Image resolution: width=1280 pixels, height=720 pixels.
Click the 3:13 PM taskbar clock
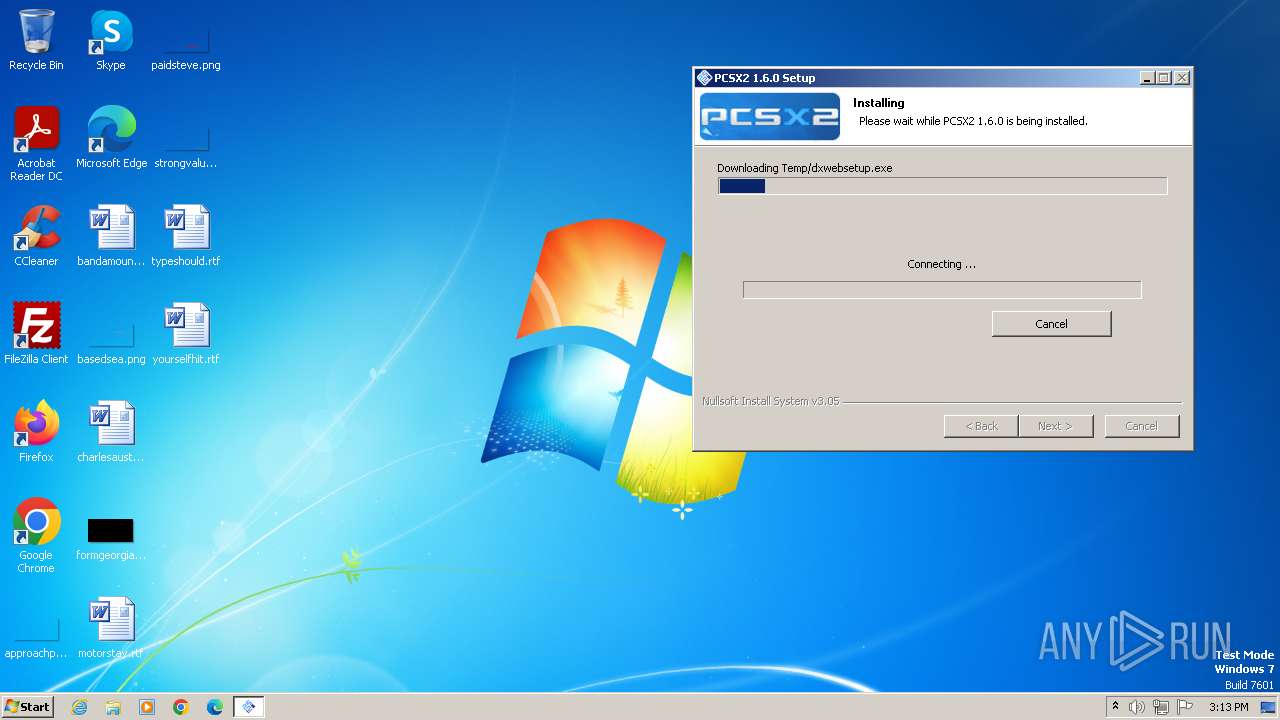(x=1228, y=707)
